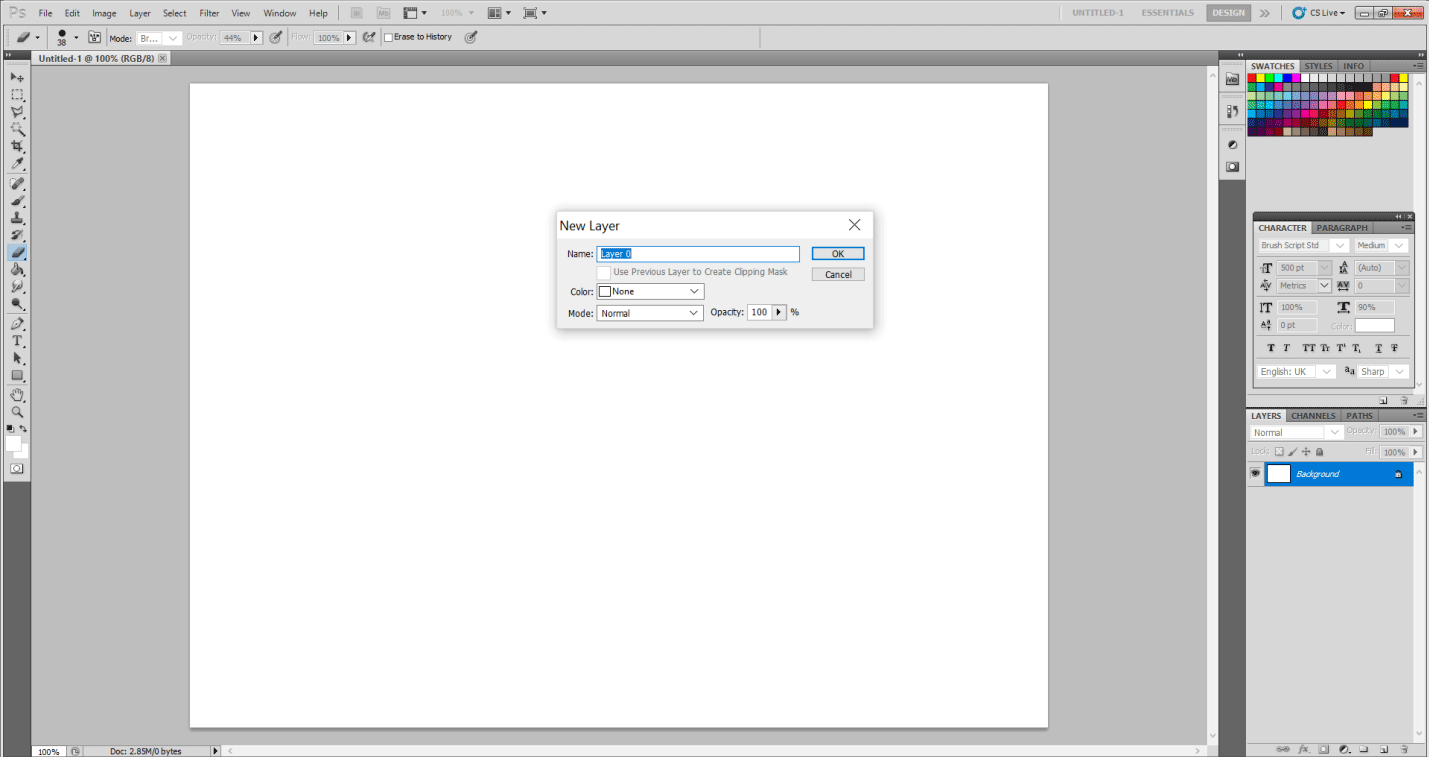Delete layer with the Layers trash icon
Image resolution: width=1429 pixels, height=757 pixels.
click(1404, 749)
